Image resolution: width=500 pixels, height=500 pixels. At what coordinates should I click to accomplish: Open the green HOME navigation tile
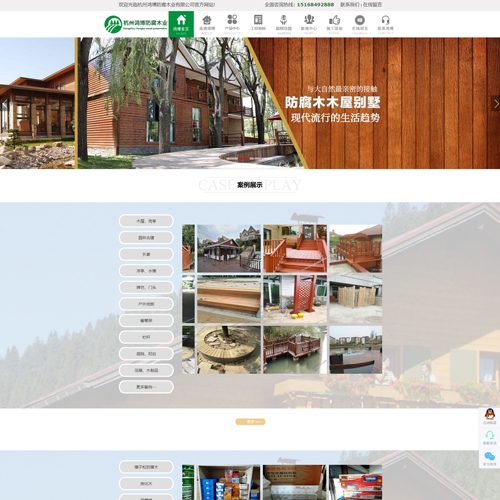click(x=181, y=24)
